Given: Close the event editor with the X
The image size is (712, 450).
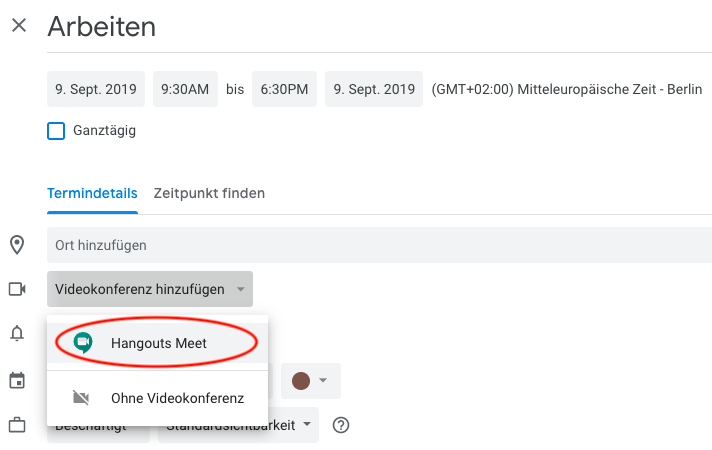Looking at the screenshot, I should click(19, 25).
